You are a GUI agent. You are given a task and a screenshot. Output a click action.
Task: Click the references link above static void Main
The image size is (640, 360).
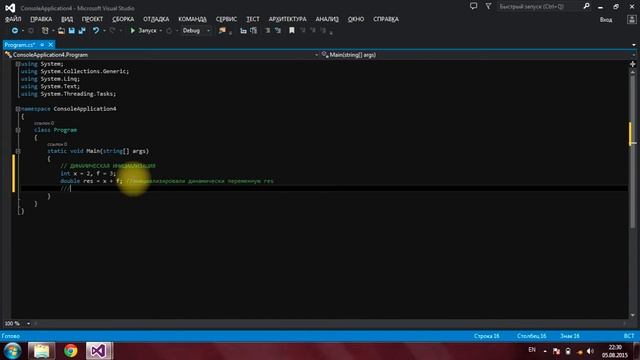57,144
